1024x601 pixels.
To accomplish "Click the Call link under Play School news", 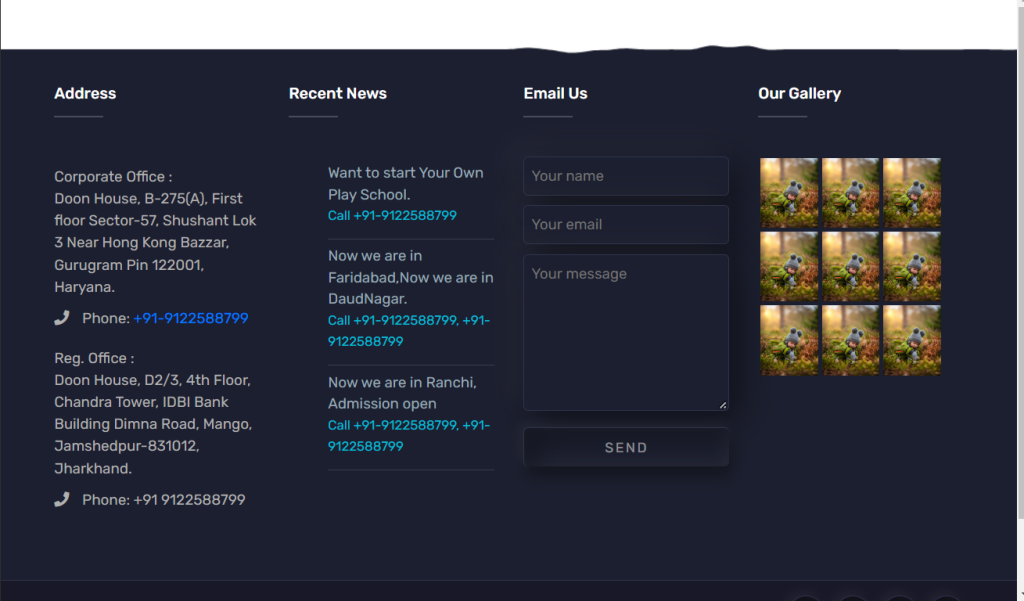I will coord(390,215).
